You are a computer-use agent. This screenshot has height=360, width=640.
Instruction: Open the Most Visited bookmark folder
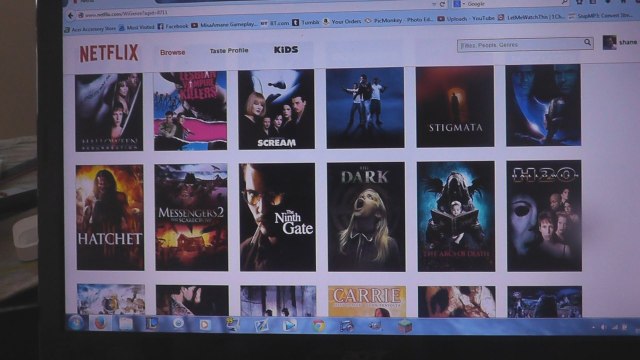click(136, 28)
